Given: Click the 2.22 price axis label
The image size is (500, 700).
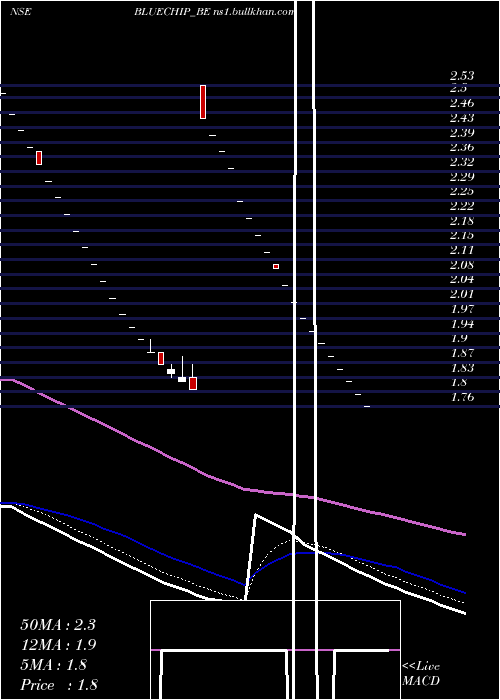Looking at the screenshot, I should (x=462, y=206).
